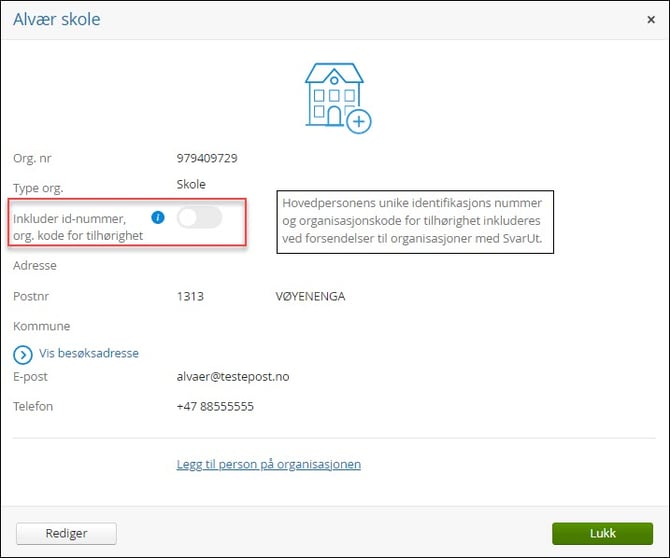Click the school building icon with plus
Image resolution: width=670 pixels, height=558 pixels.
pyautogui.click(x=336, y=97)
